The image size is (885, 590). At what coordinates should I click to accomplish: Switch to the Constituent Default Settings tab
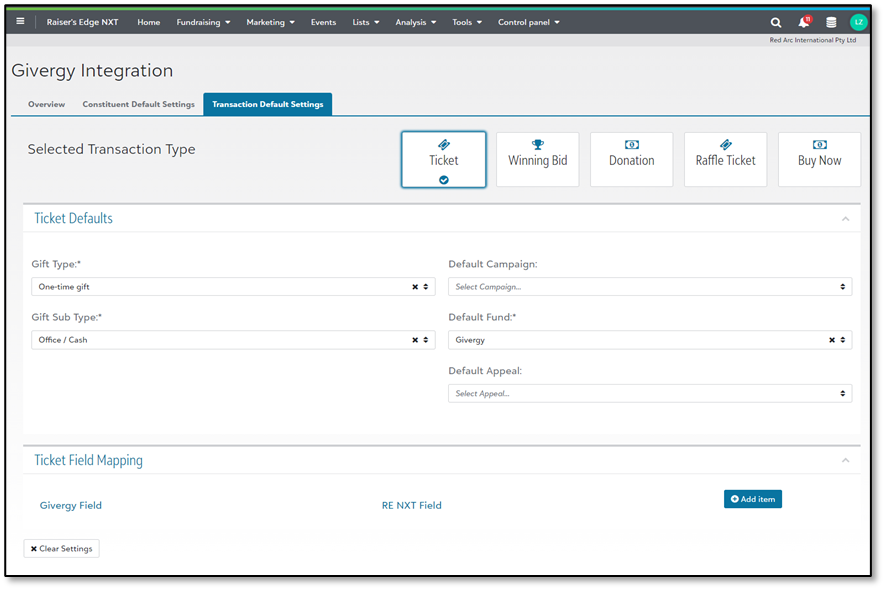138,103
